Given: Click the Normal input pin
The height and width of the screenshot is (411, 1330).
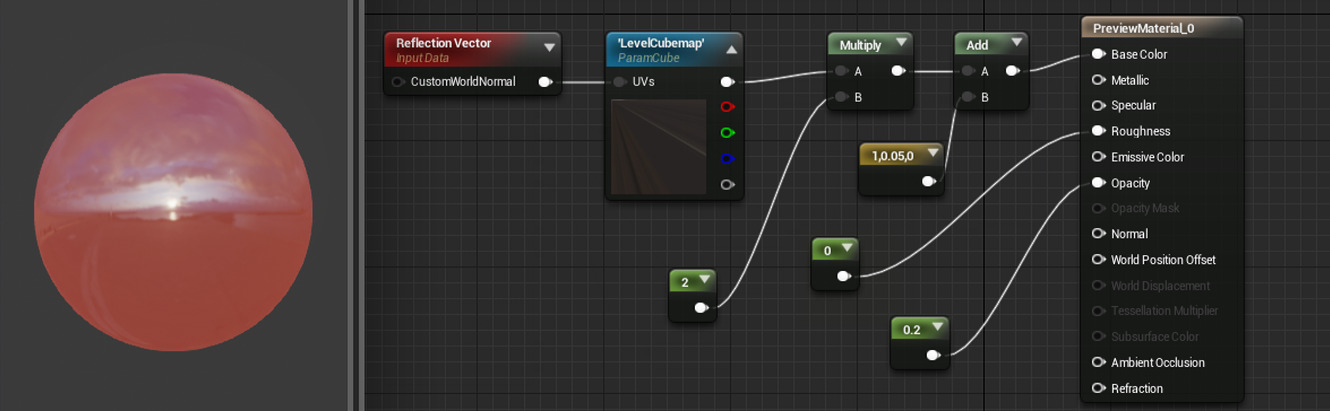Looking at the screenshot, I should (x=1098, y=234).
